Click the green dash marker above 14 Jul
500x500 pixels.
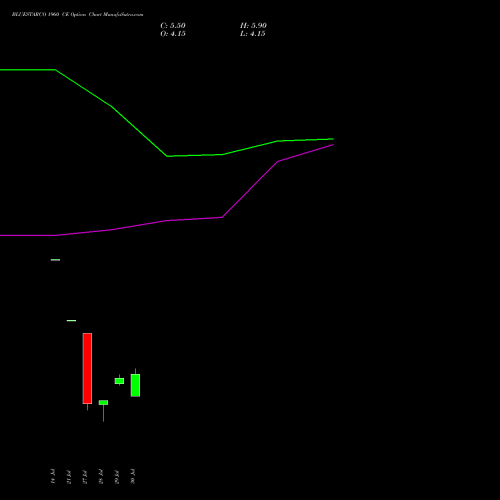click(55, 260)
